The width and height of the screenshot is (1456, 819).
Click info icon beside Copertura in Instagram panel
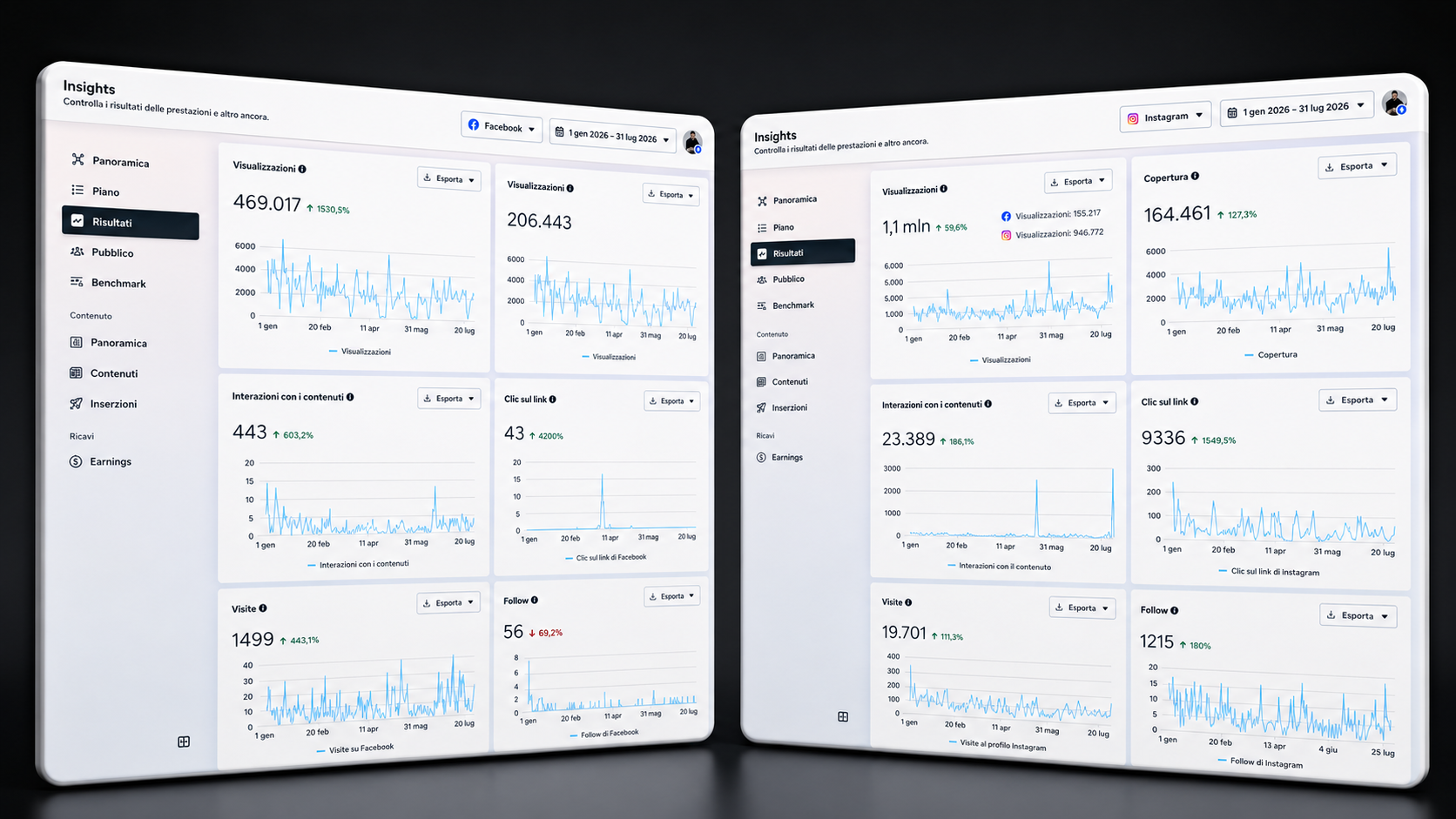pos(1195,176)
